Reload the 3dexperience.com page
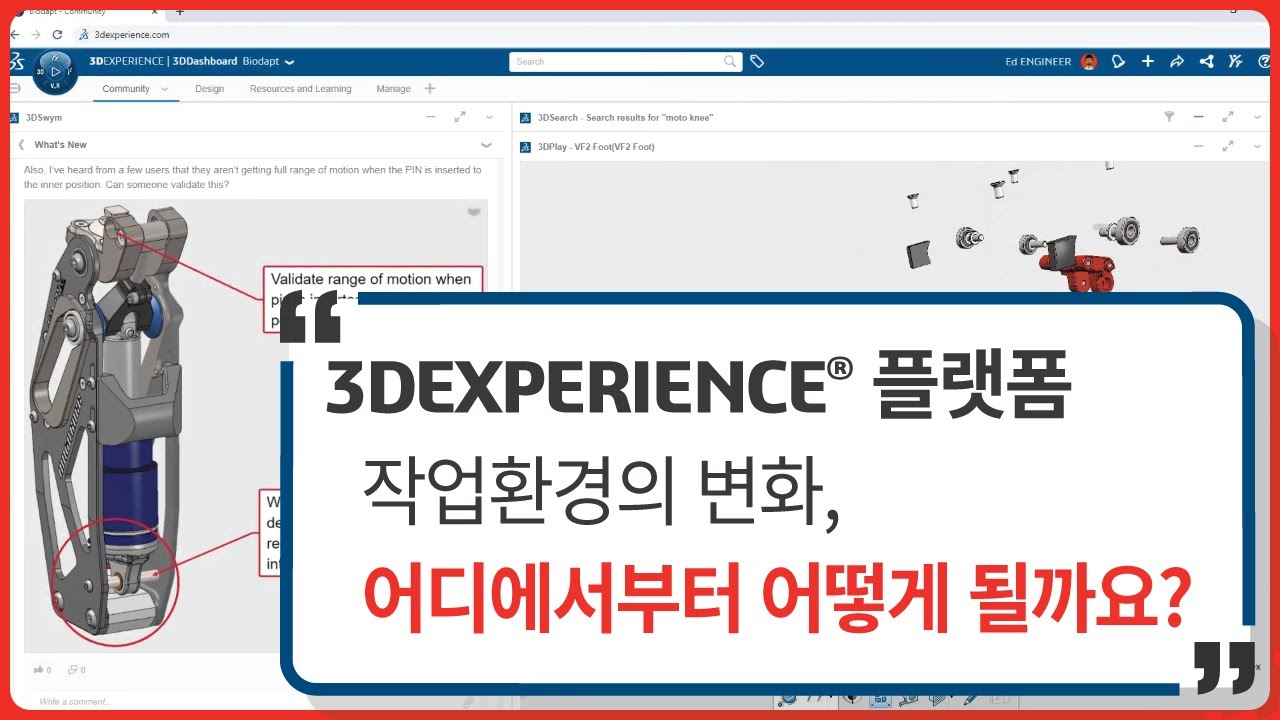The height and width of the screenshot is (720, 1280). click(x=57, y=34)
